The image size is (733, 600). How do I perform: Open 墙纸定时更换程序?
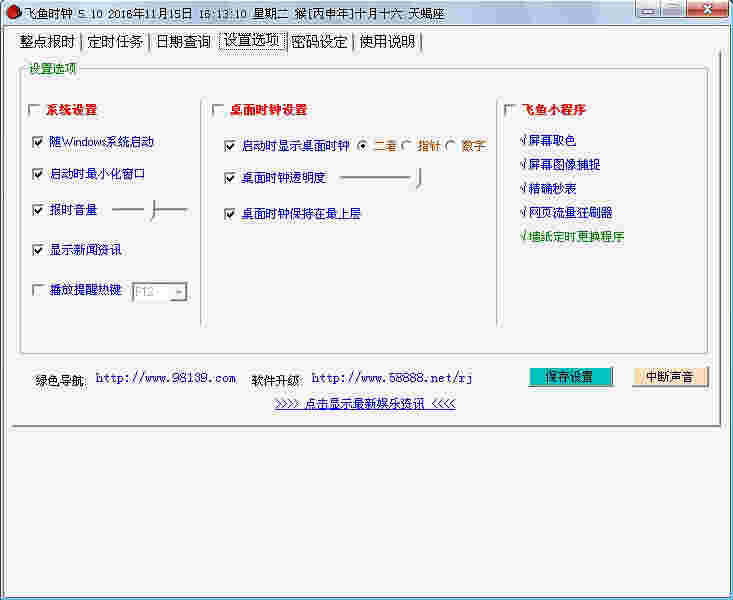coord(572,236)
